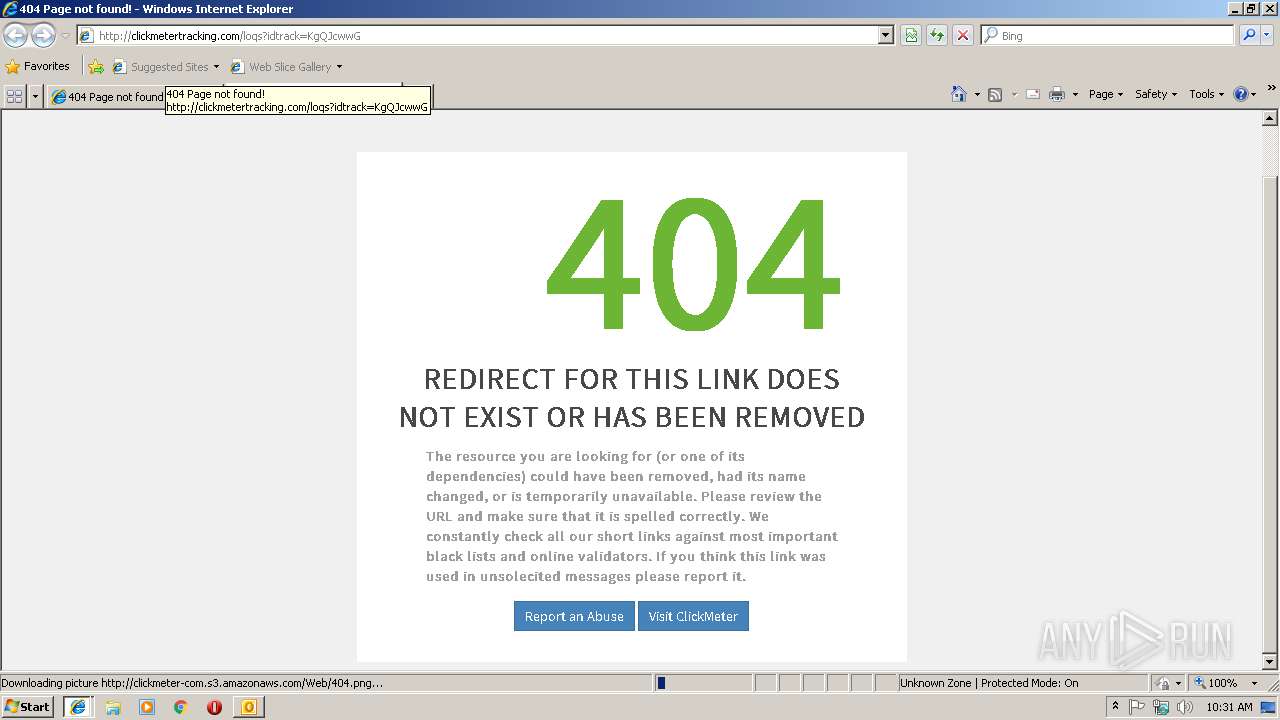Click the security lock status icon

tap(1163, 683)
